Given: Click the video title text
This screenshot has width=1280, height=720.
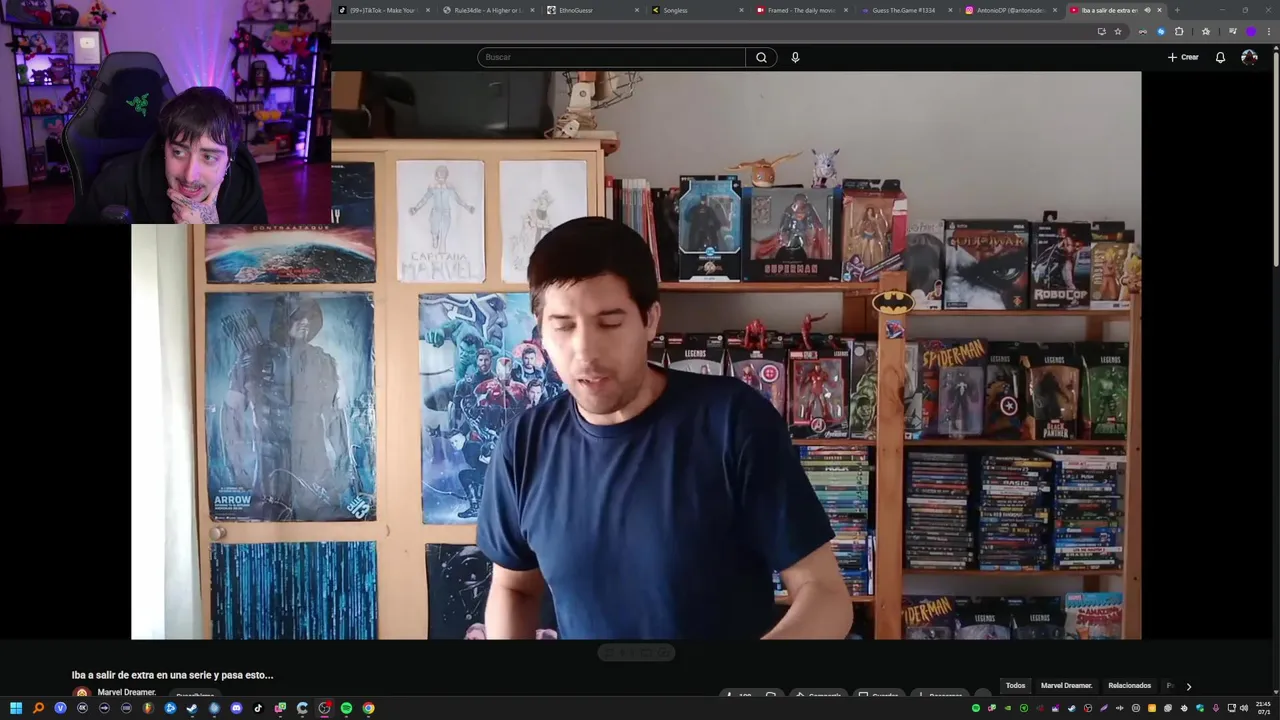Looking at the screenshot, I should coord(172,675).
